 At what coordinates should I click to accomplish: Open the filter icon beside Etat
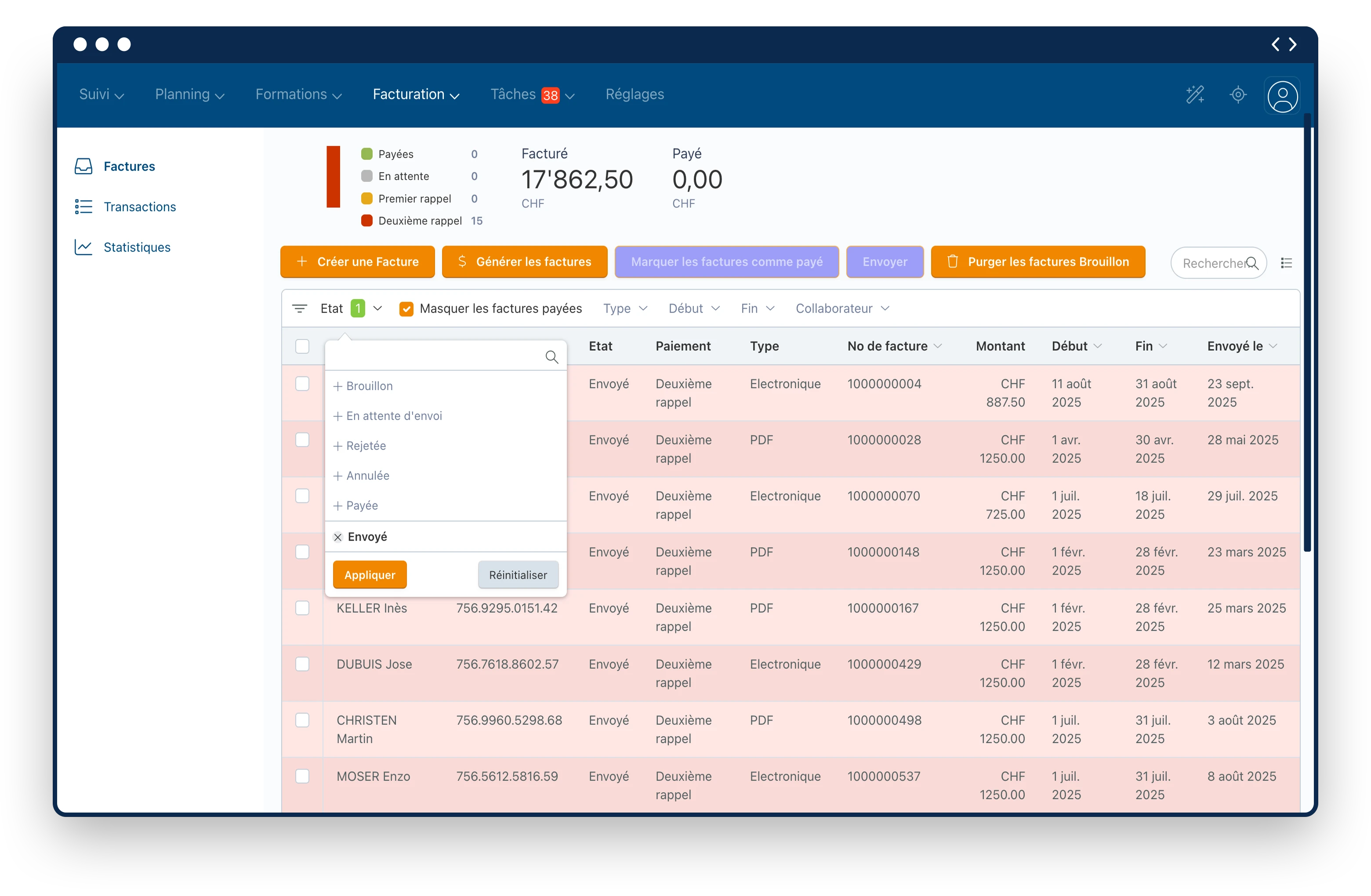coord(300,308)
